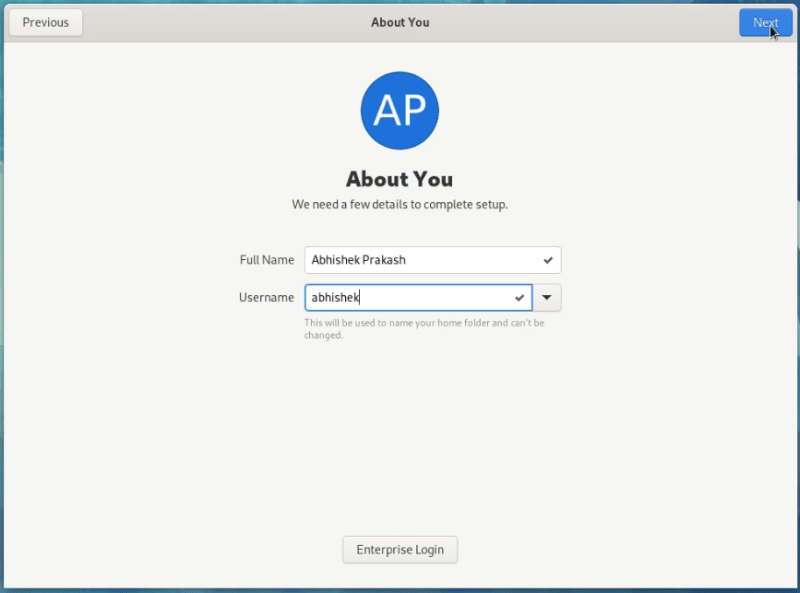The width and height of the screenshot is (800, 593).
Task: Click the AP avatar picture
Action: tap(400, 111)
